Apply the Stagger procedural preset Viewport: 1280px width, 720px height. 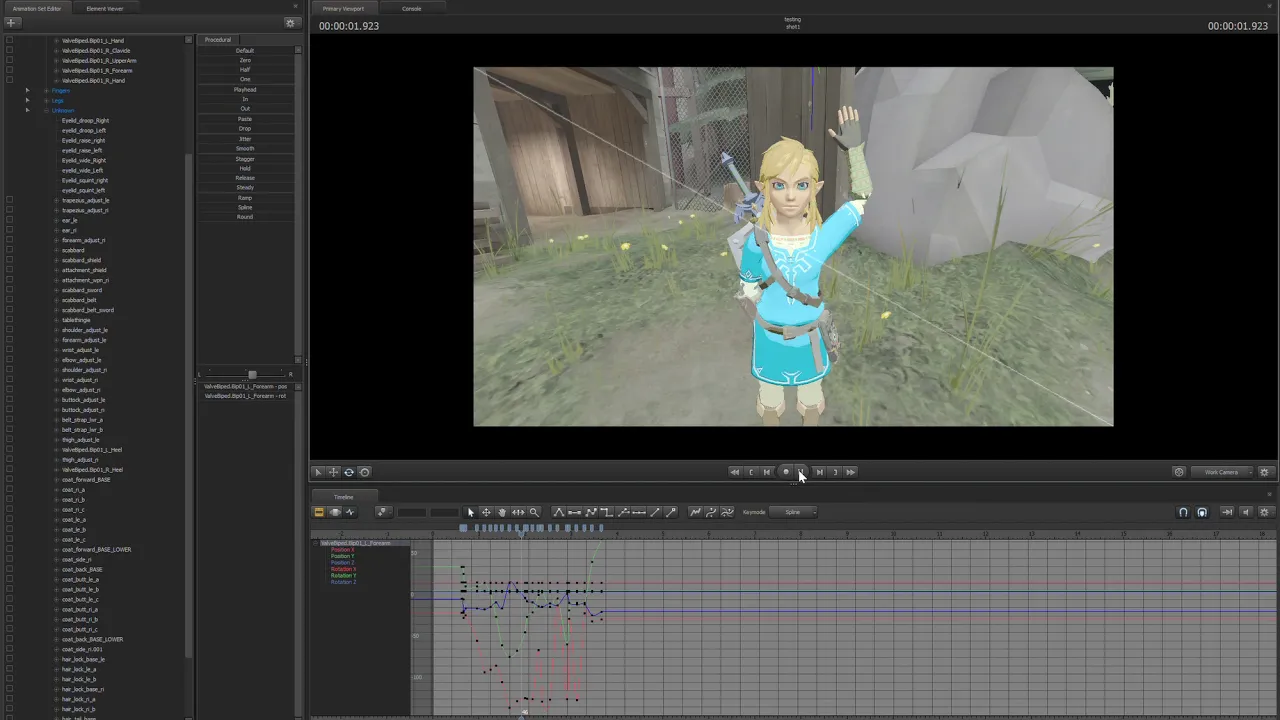point(245,159)
